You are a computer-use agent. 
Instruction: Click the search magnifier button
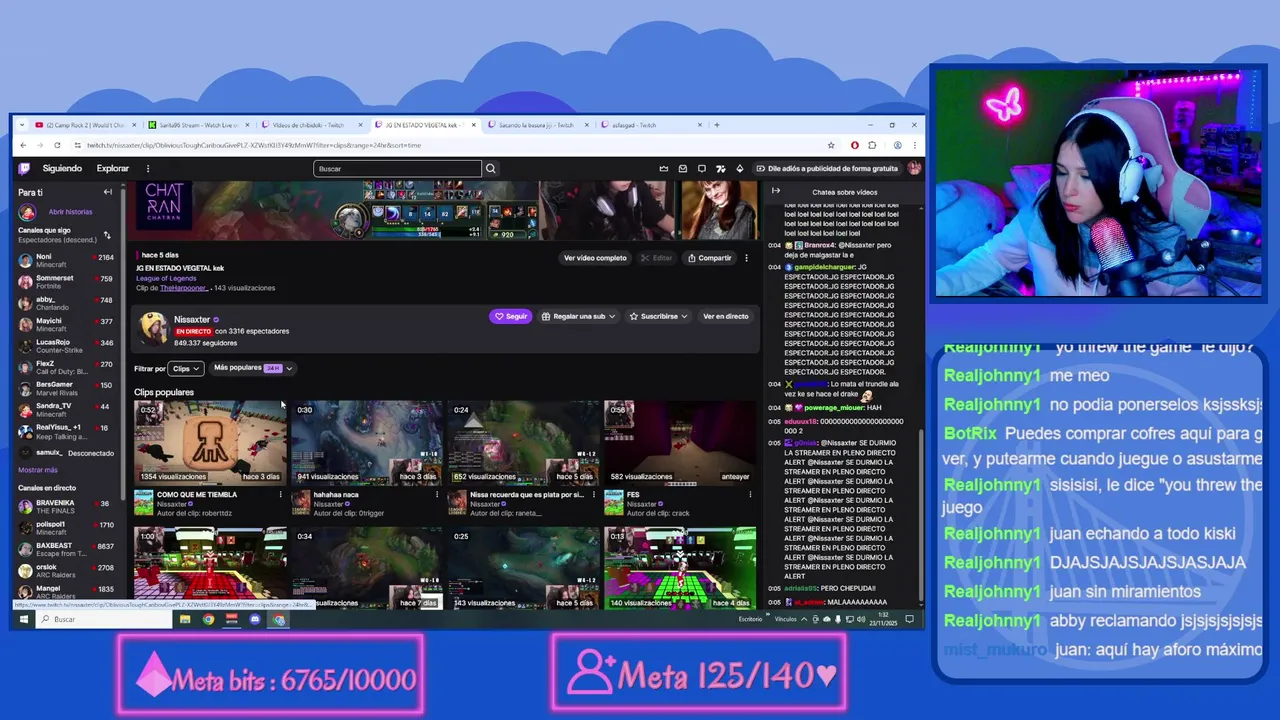pyautogui.click(x=491, y=169)
